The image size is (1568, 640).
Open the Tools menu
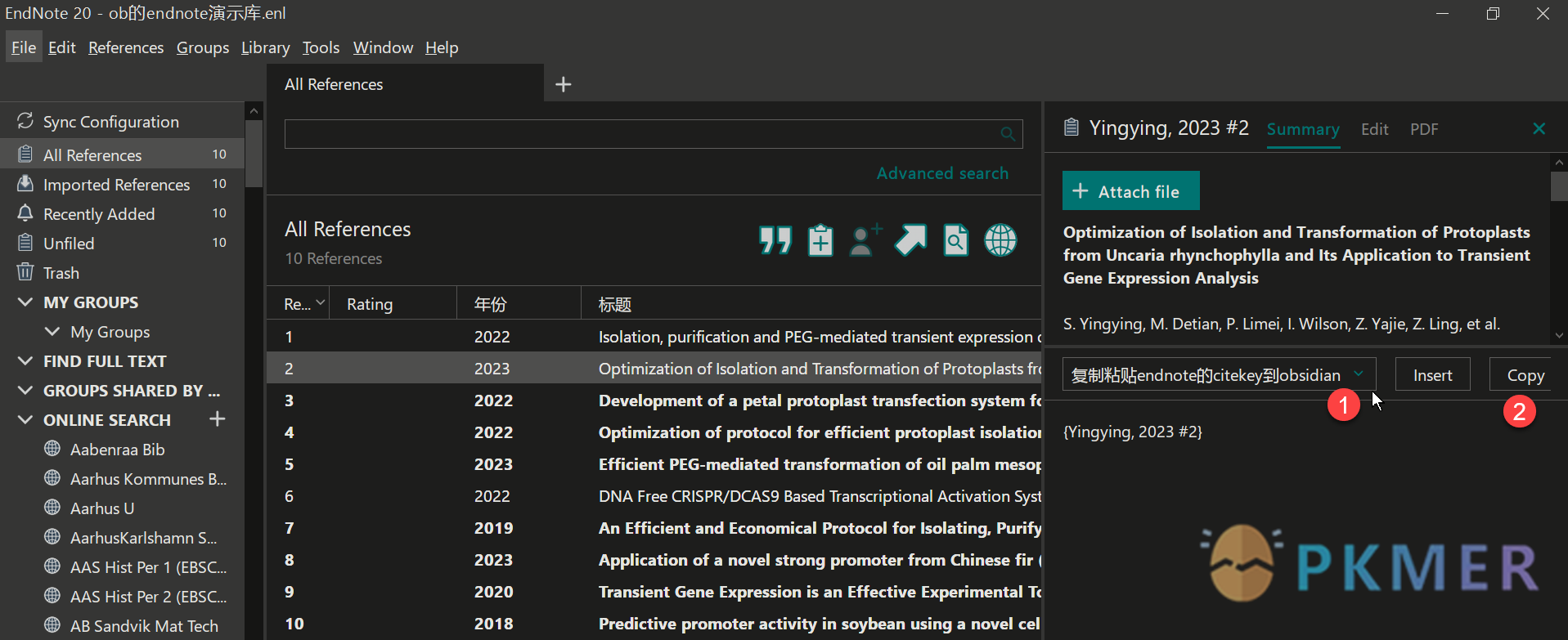point(321,47)
